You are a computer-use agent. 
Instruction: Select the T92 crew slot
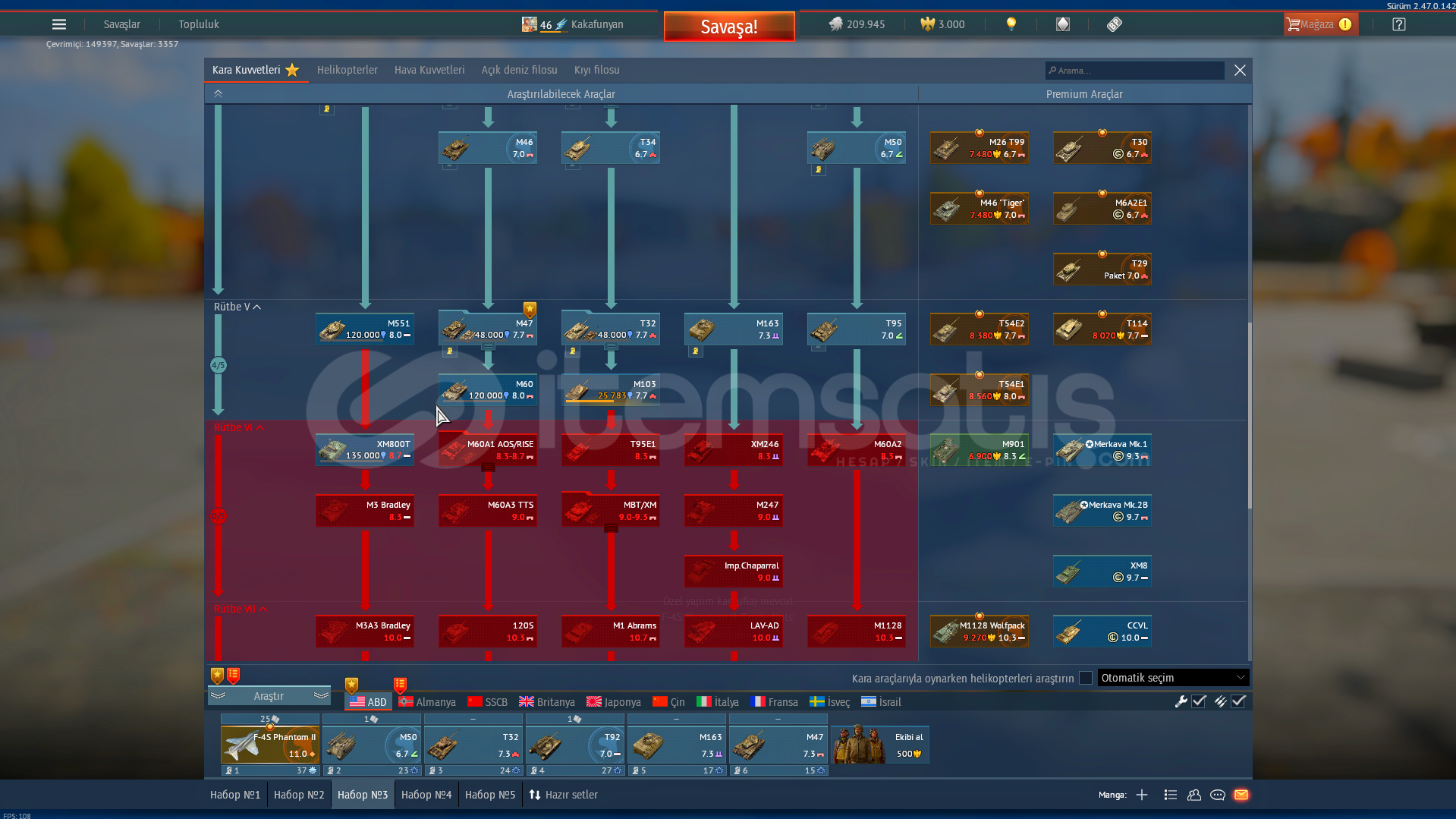(575, 744)
